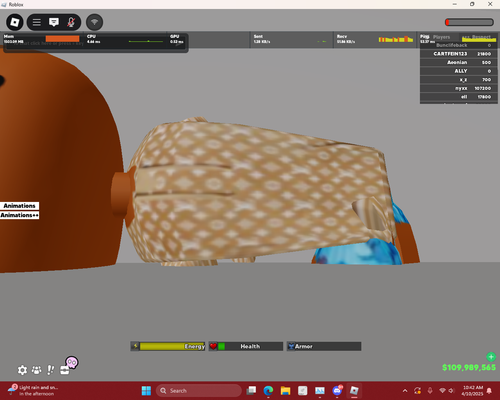500x400 pixels.
Task: Open the hamburger menu in top bar
Action: pyautogui.click(x=37, y=22)
